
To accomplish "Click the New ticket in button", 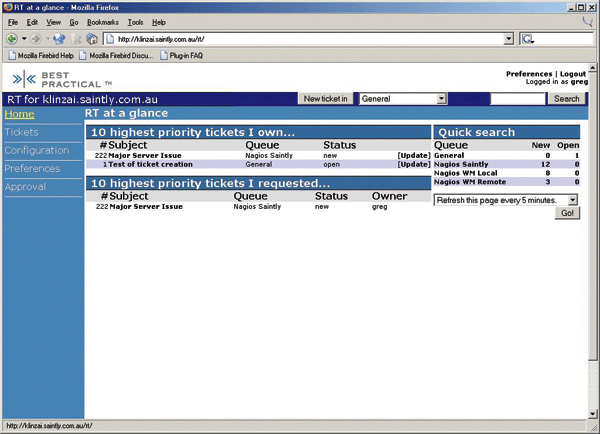I will 326,99.
